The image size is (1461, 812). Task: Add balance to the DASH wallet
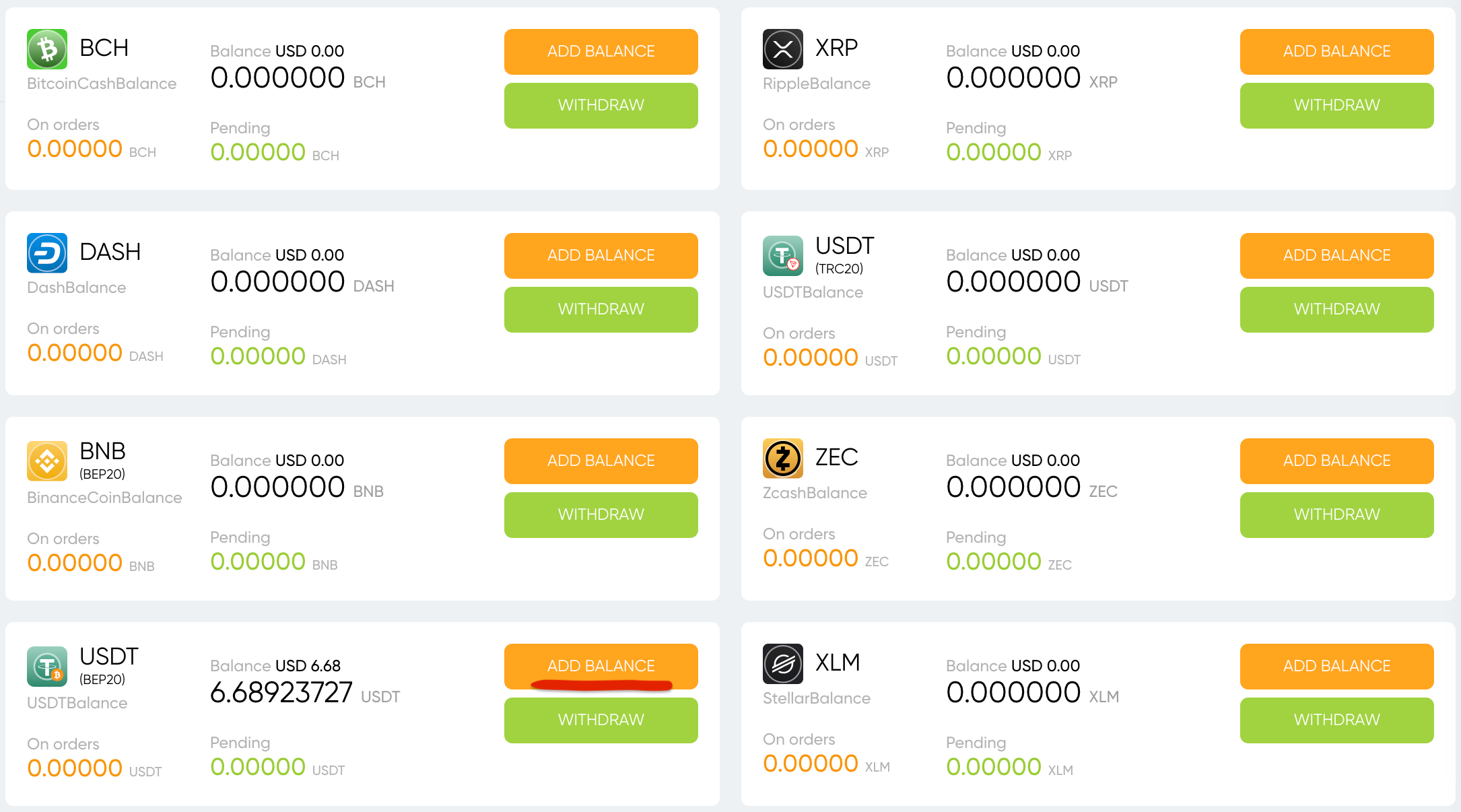[601, 256]
